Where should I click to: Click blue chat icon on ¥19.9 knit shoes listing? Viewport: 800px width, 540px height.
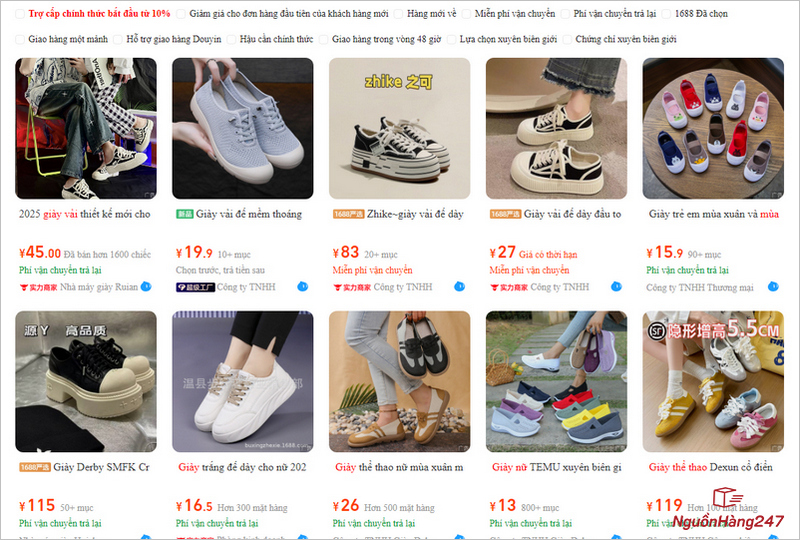point(303,286)
